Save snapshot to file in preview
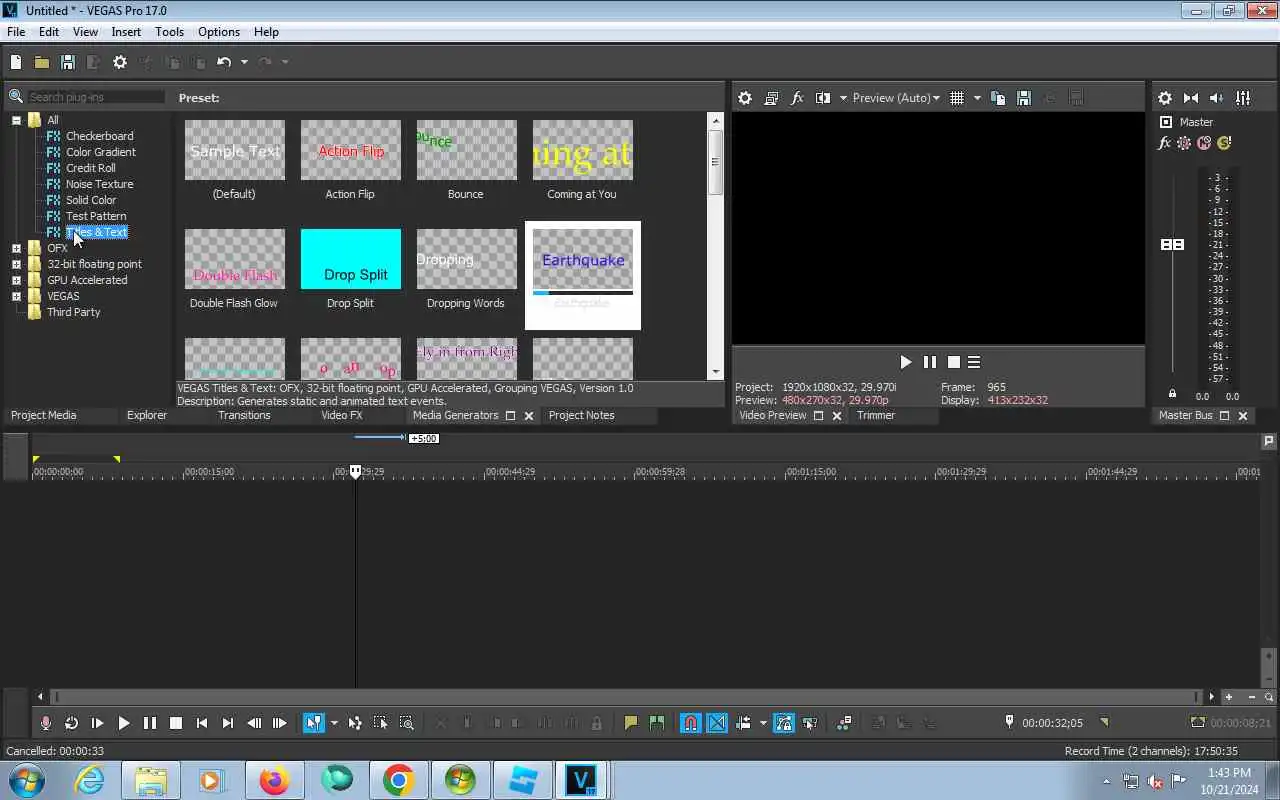Screen dimensions: 1280x800 [1024, 98]
